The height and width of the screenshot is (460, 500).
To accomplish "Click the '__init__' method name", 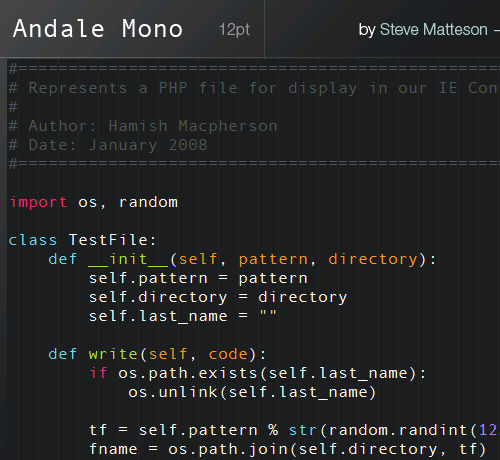I will [128, 260].
